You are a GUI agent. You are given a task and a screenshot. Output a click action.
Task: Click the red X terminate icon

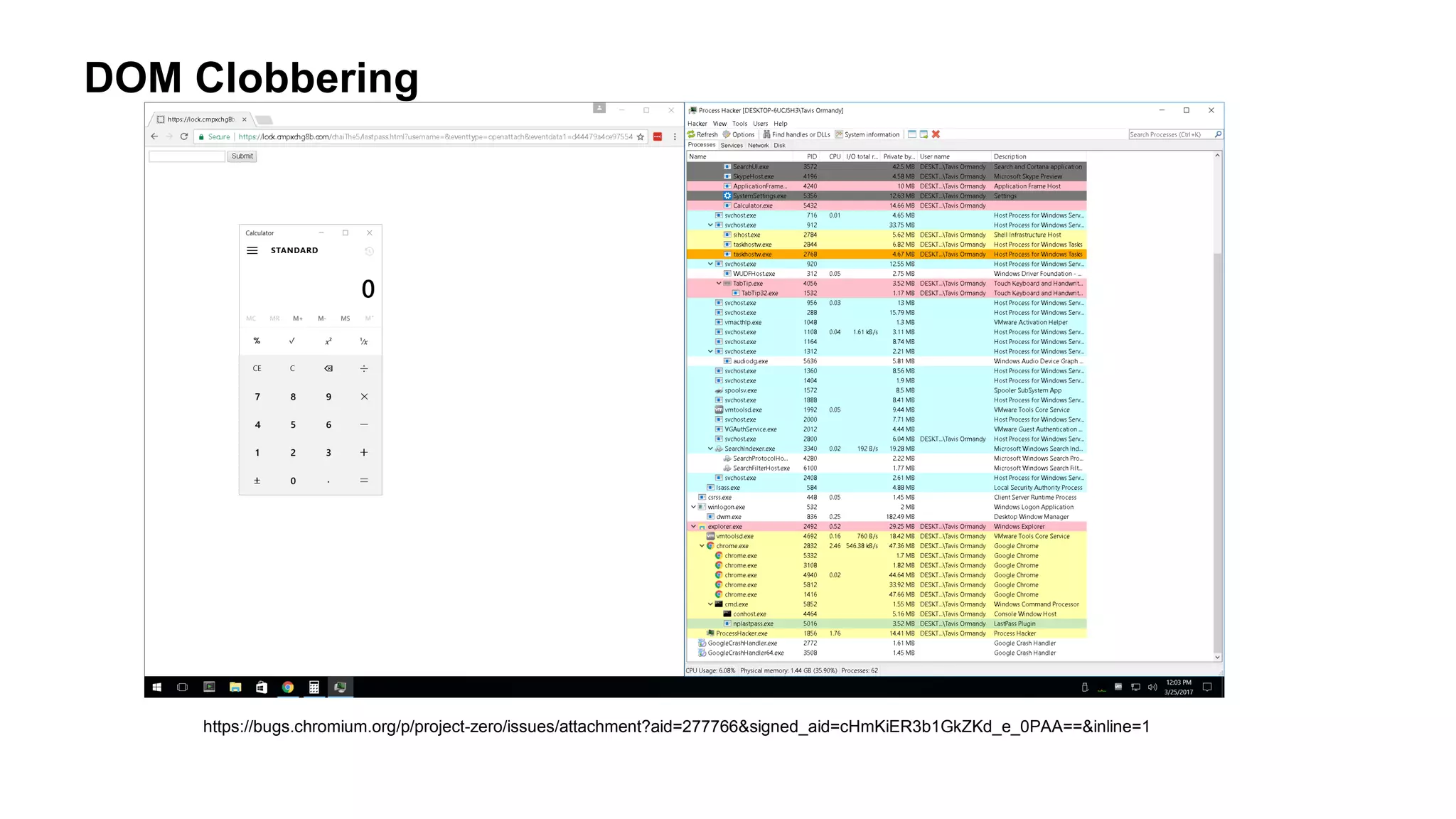click(x=936, y=134)
